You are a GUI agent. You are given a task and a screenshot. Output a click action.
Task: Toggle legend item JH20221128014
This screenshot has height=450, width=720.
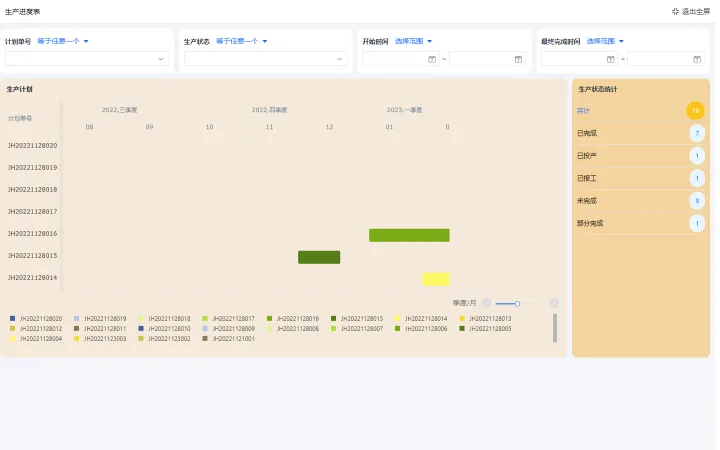(x=421, y=319)
